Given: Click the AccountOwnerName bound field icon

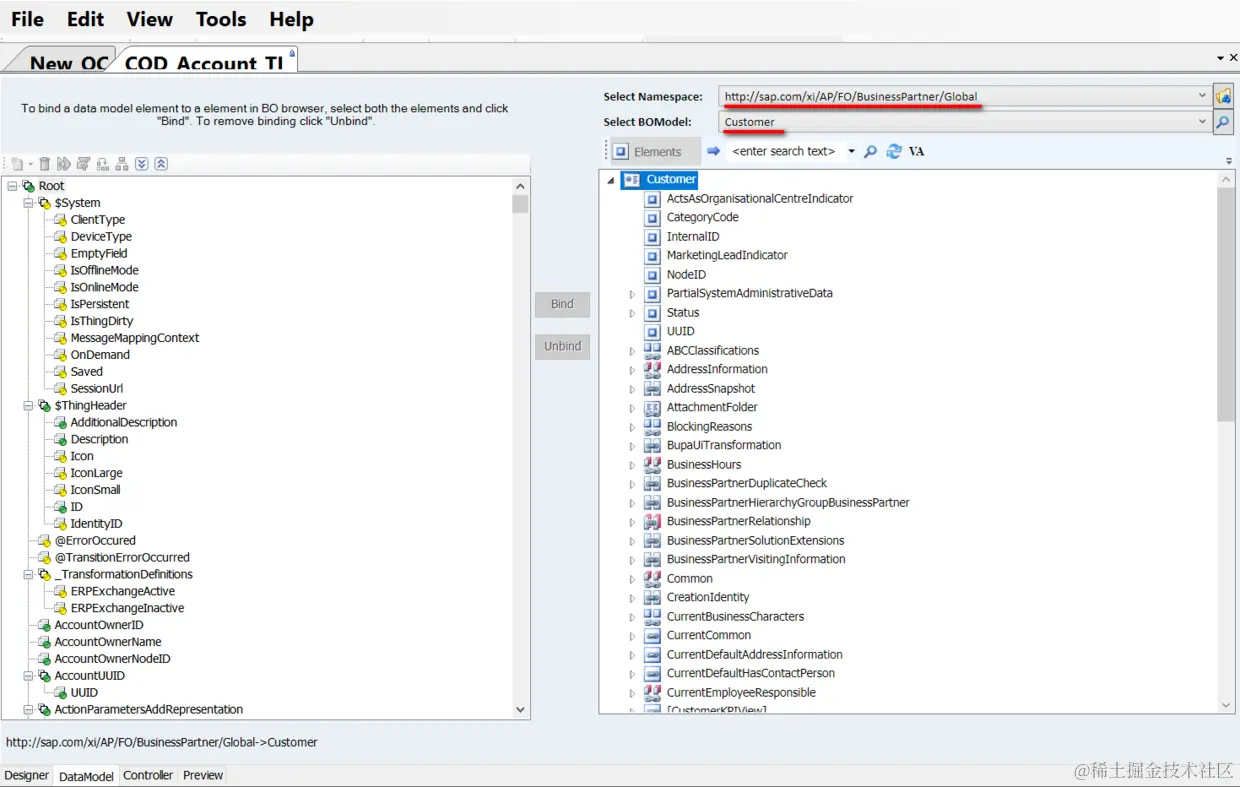Looking at the screenshot, I should pyautogui.click(x=44, y=642).
